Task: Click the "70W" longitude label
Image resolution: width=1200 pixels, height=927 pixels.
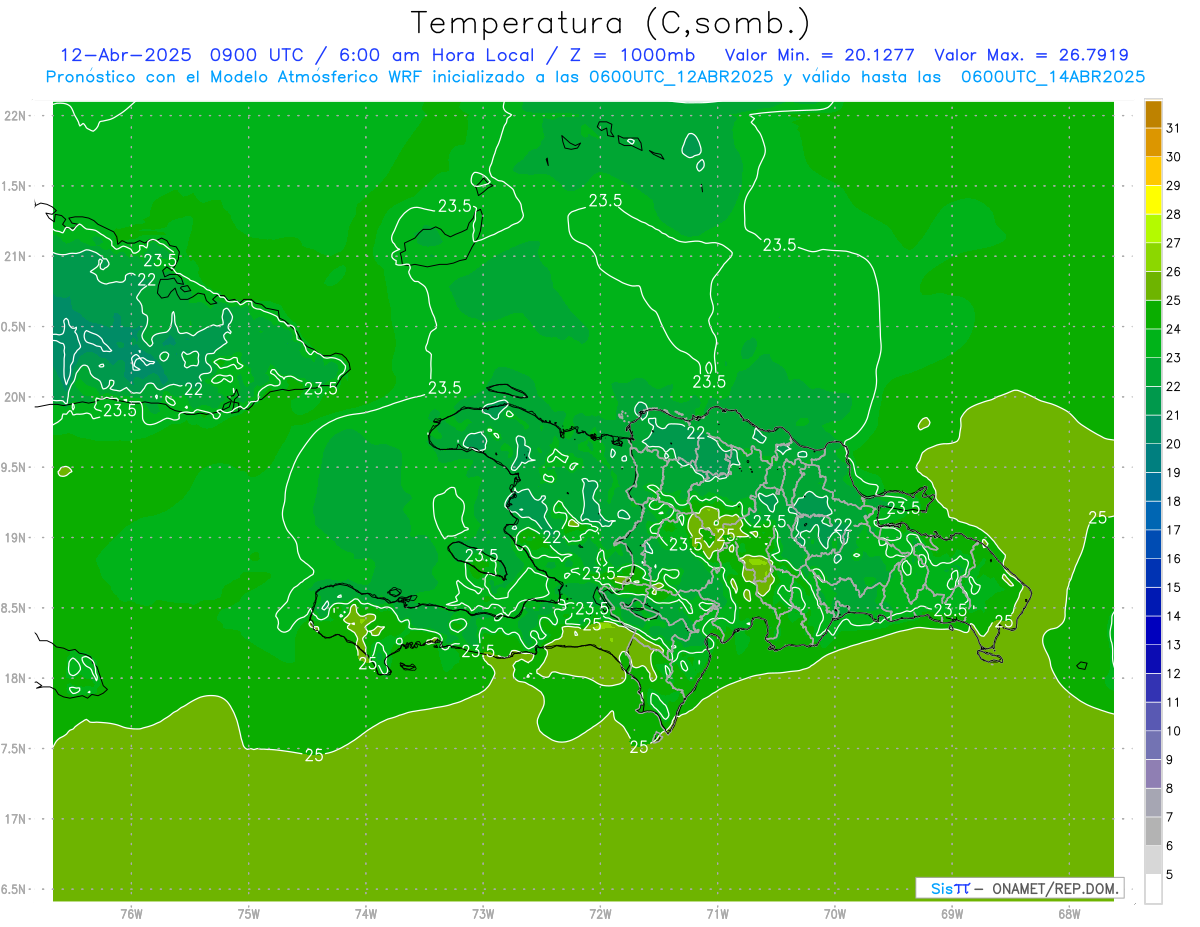Action: coord(834,913)
